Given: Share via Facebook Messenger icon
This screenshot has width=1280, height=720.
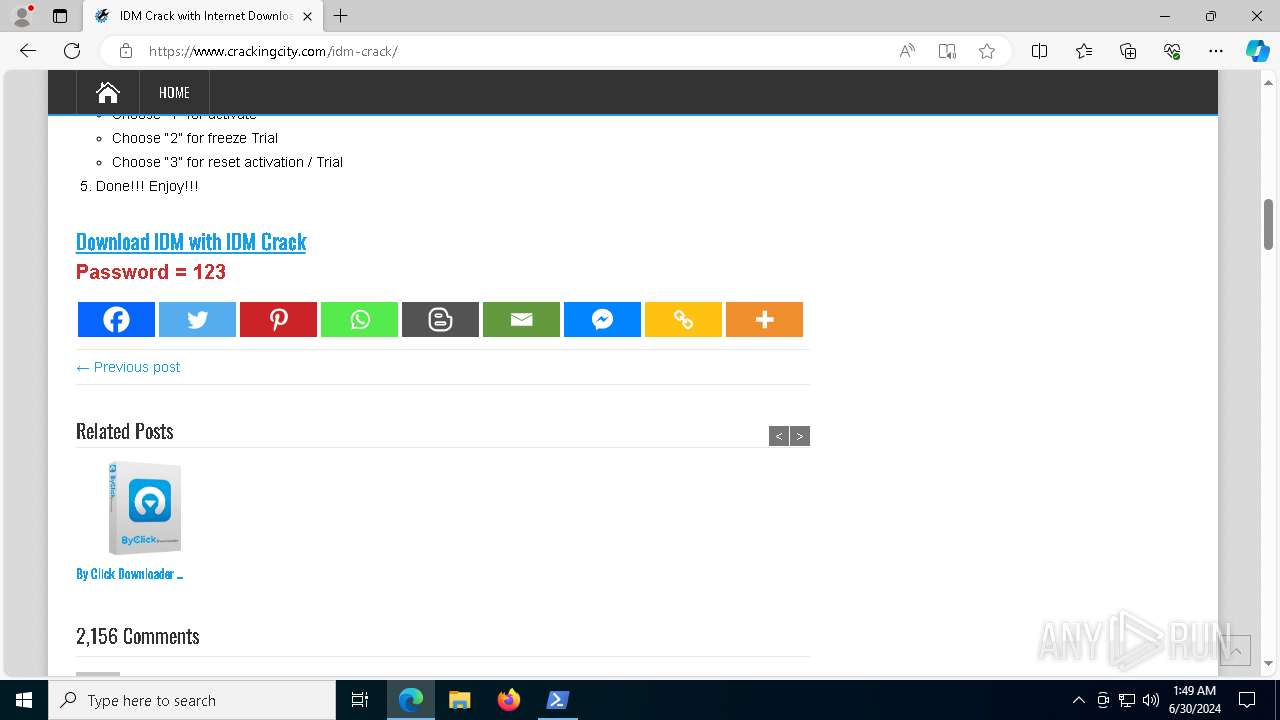Looking at the screenshot, I should (602, 319).
